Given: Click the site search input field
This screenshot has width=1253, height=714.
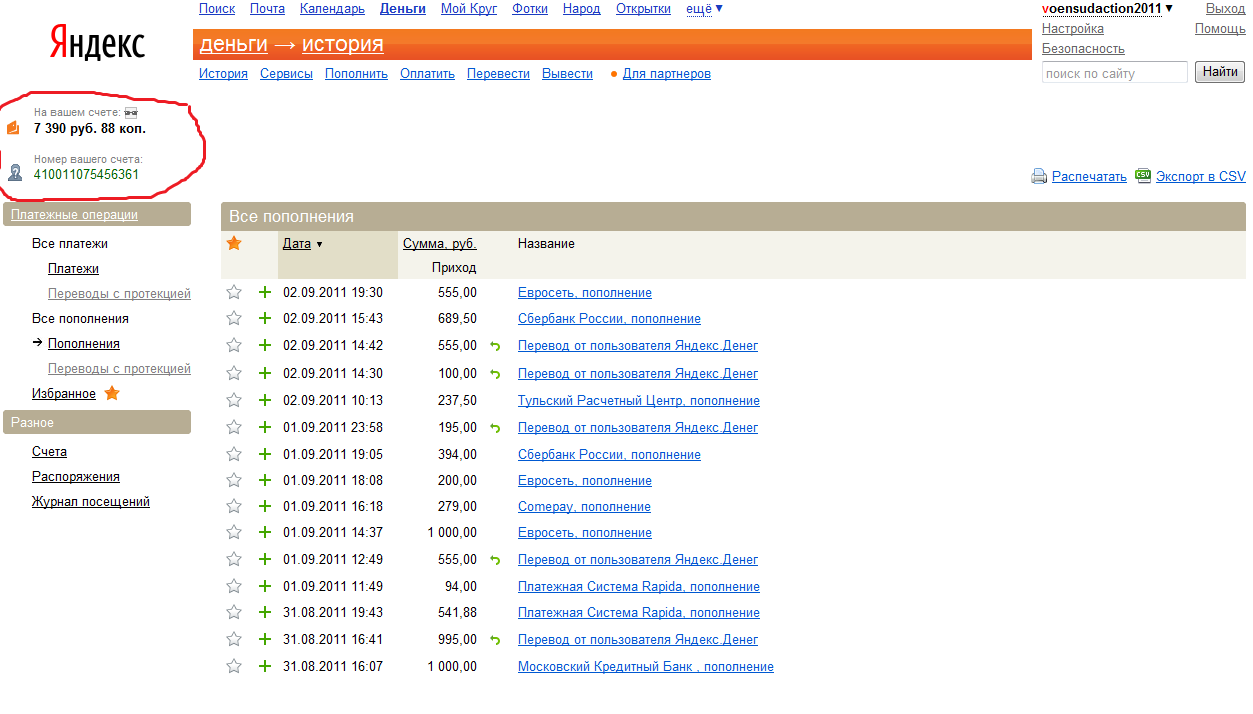Looking at the screenshot, I should click(x=1114, y=73).
